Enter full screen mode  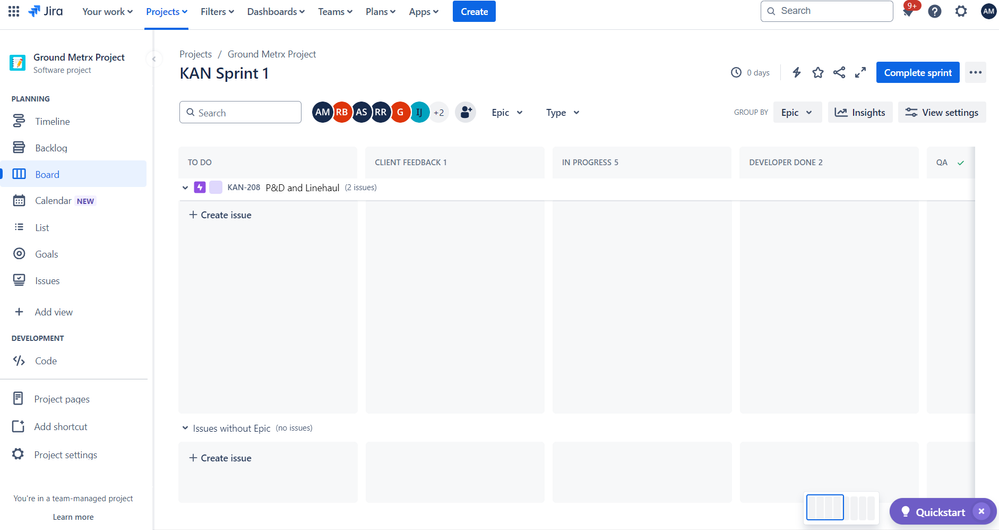[860, 73]
